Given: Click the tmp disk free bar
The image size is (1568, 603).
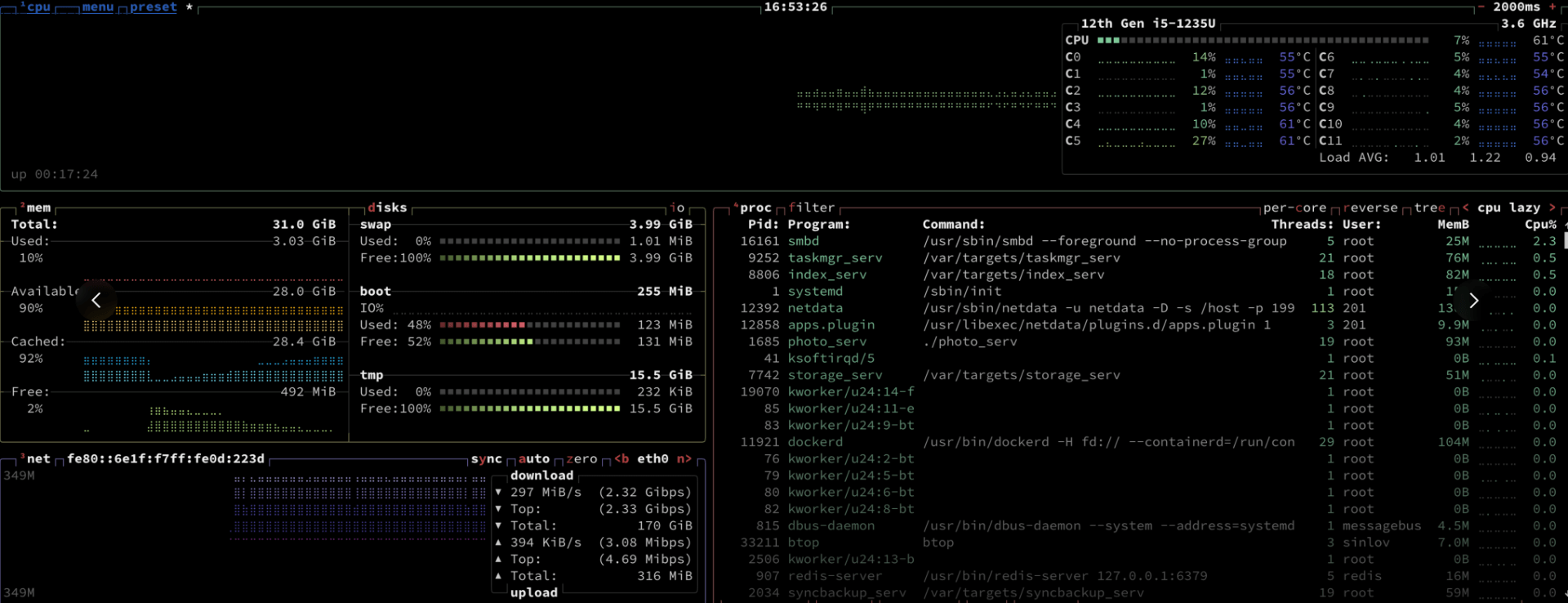Looking at the screenshot, I should coord(530,409).
